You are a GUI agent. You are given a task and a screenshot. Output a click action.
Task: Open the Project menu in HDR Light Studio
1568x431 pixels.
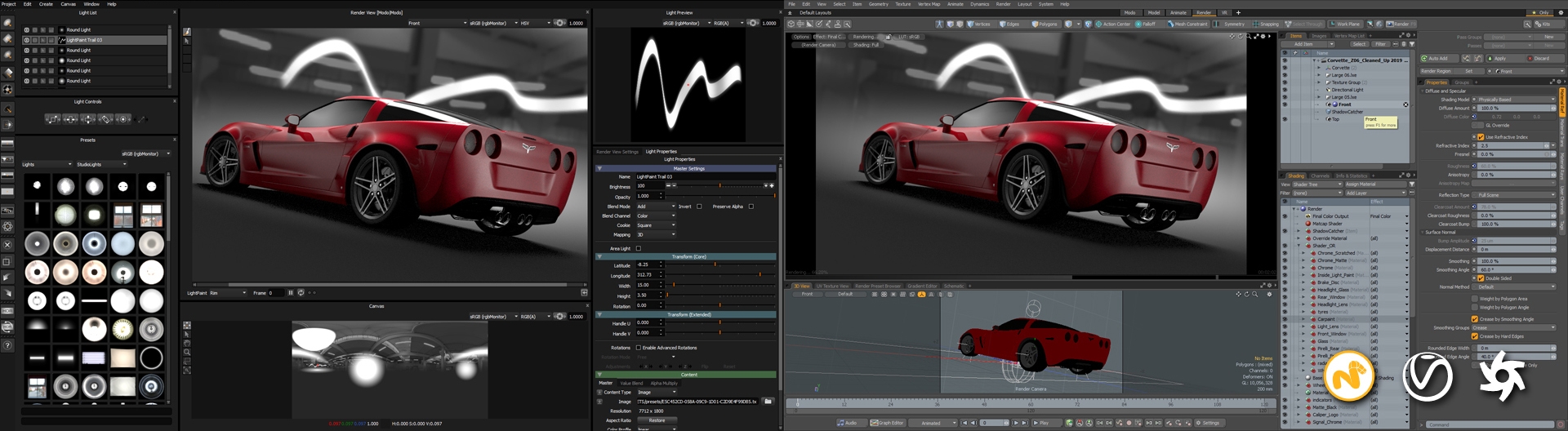coord(9,4)
